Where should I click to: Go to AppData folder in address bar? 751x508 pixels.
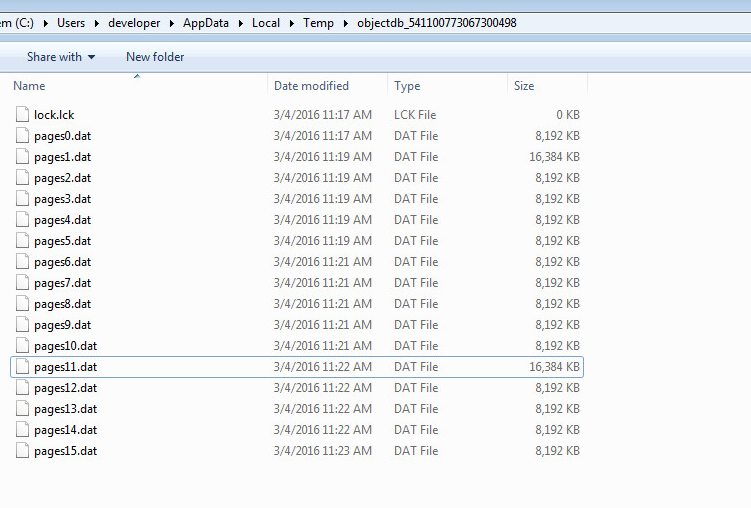pos(206,23)
